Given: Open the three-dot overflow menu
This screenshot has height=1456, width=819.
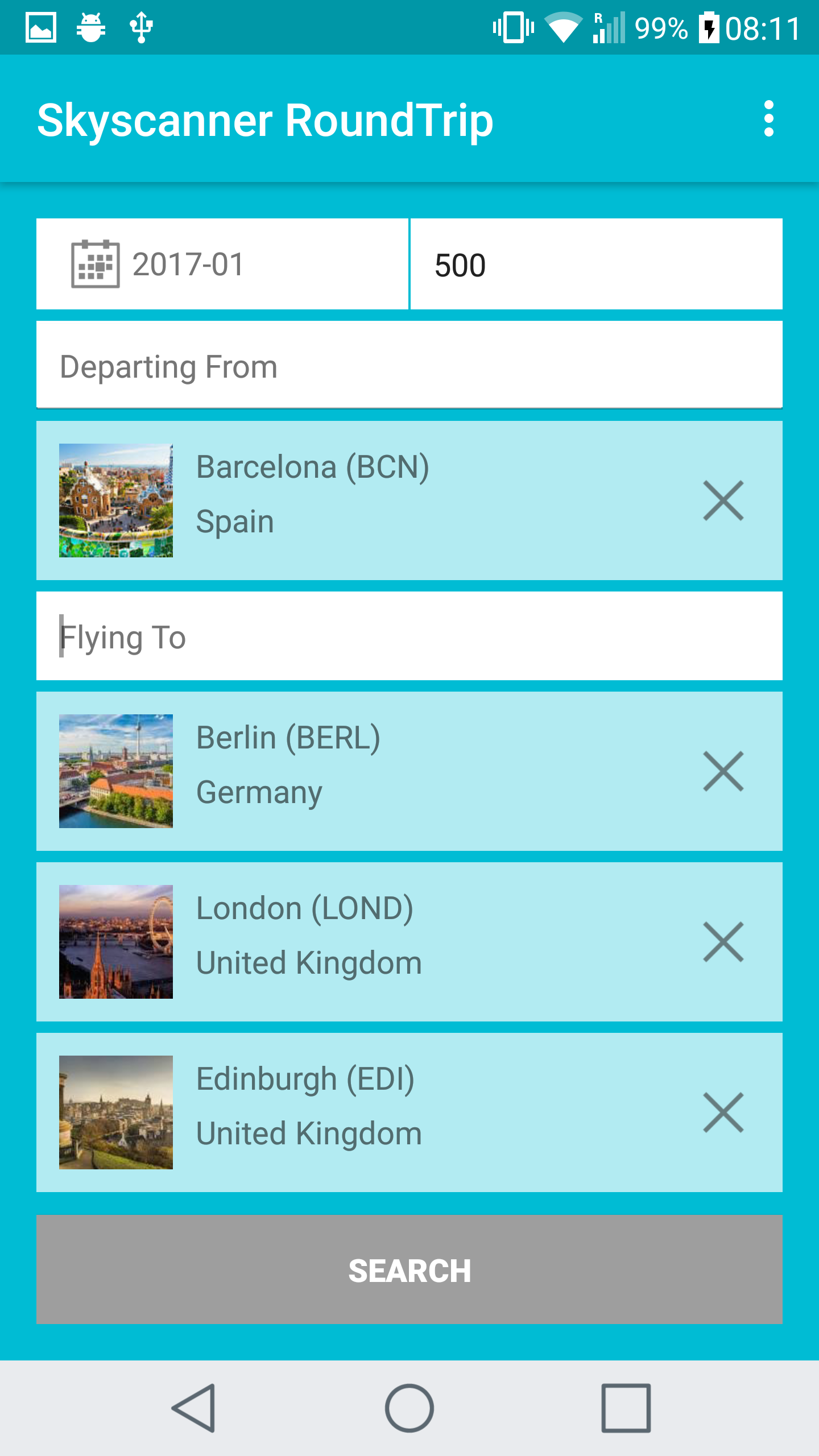Looking at the screenshot, I should click(x=768, y=119).
